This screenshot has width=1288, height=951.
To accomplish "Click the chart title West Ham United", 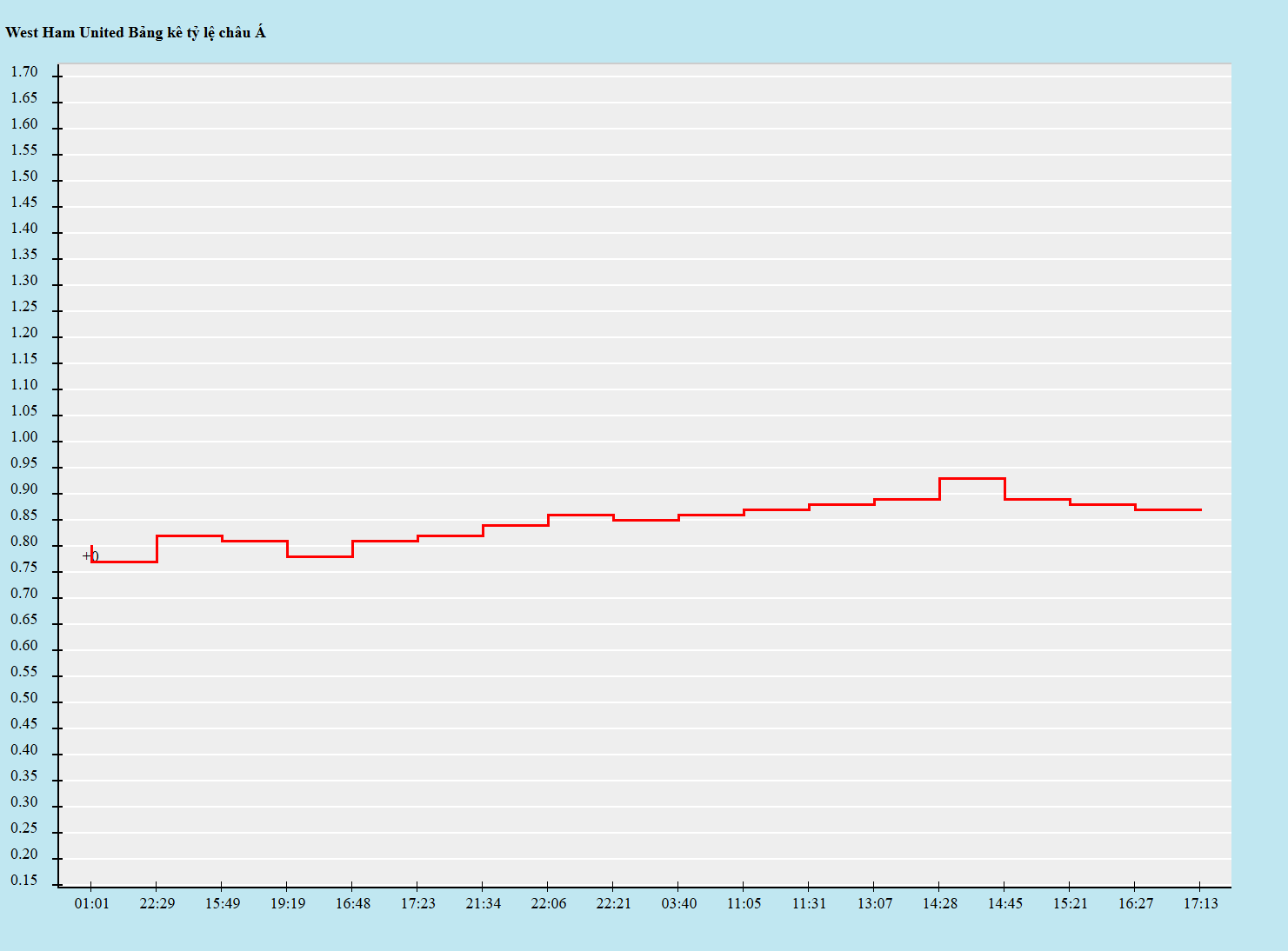I will pos(135,33).
